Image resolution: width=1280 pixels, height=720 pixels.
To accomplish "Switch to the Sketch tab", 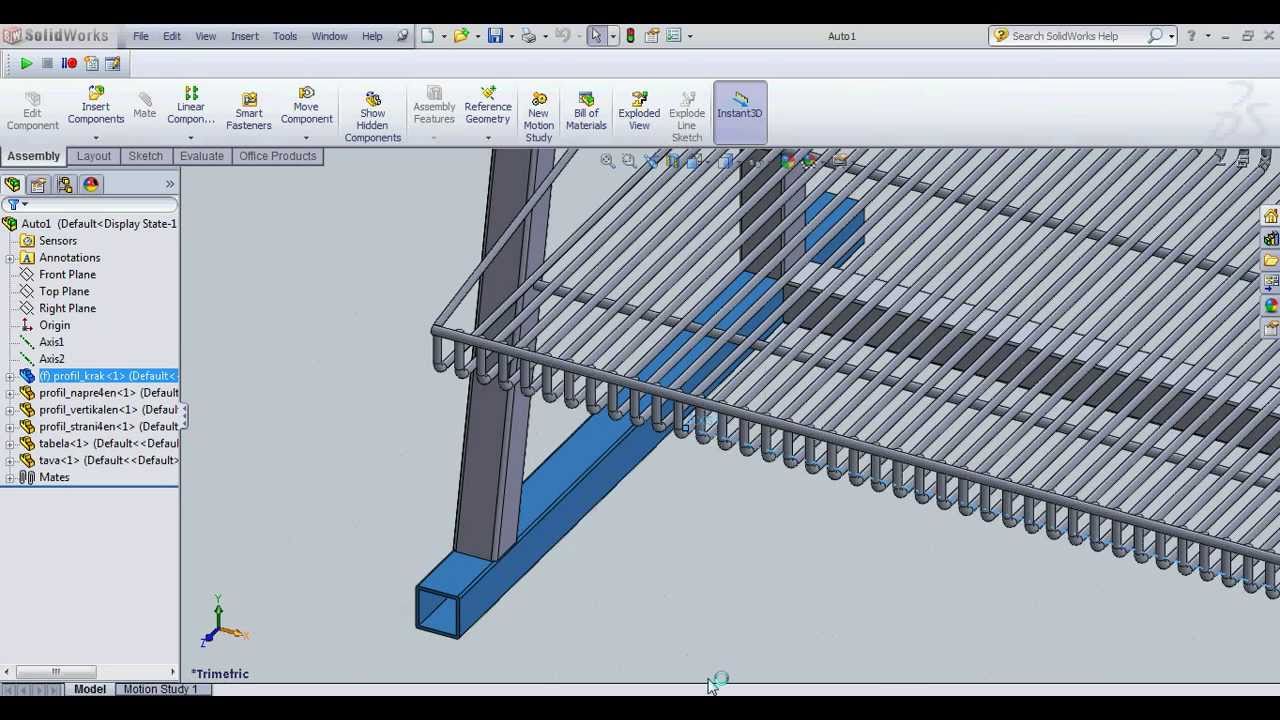I will (145, 156).
